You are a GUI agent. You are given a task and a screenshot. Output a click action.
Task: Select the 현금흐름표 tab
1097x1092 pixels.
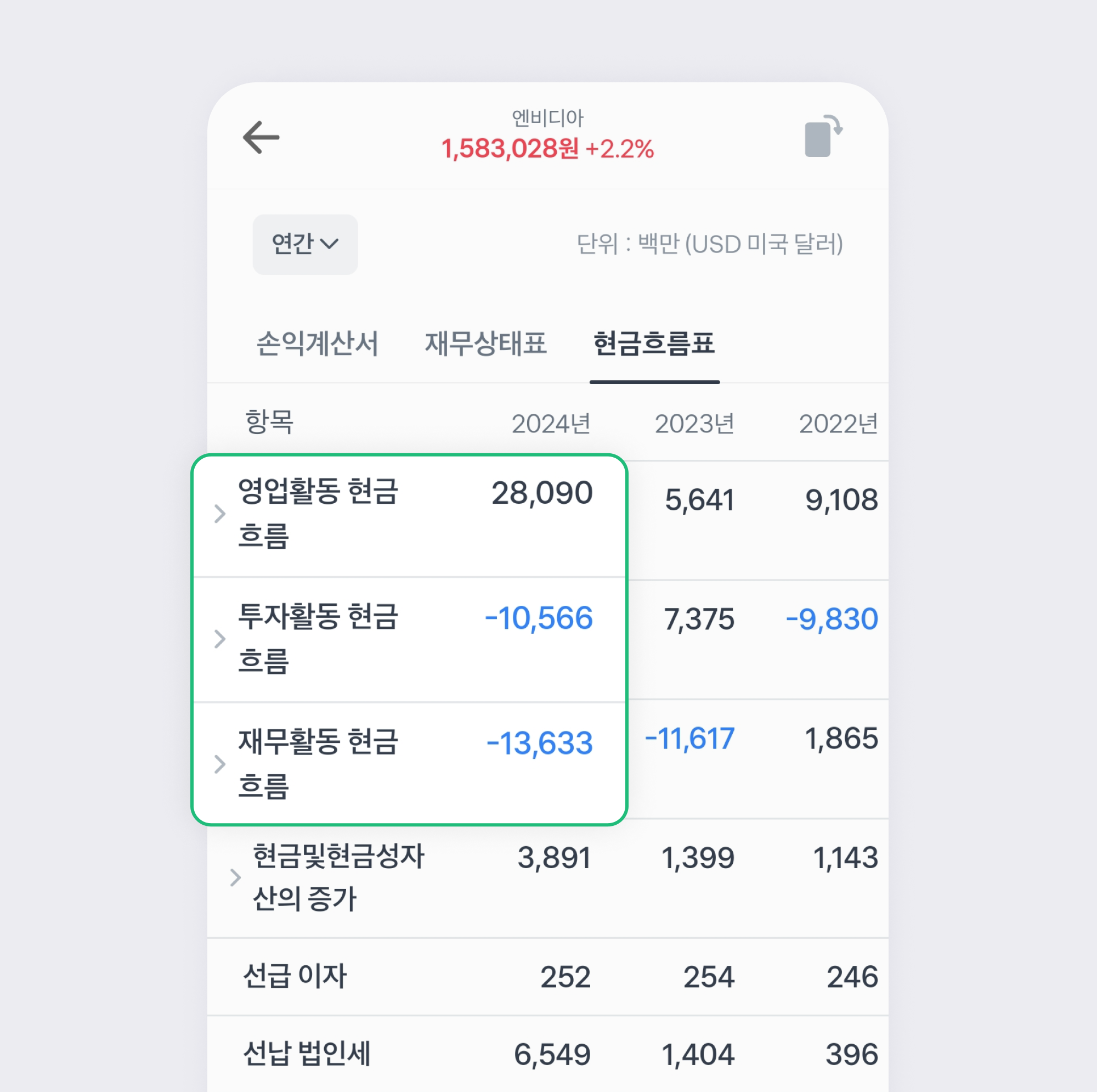coord(655,343)
